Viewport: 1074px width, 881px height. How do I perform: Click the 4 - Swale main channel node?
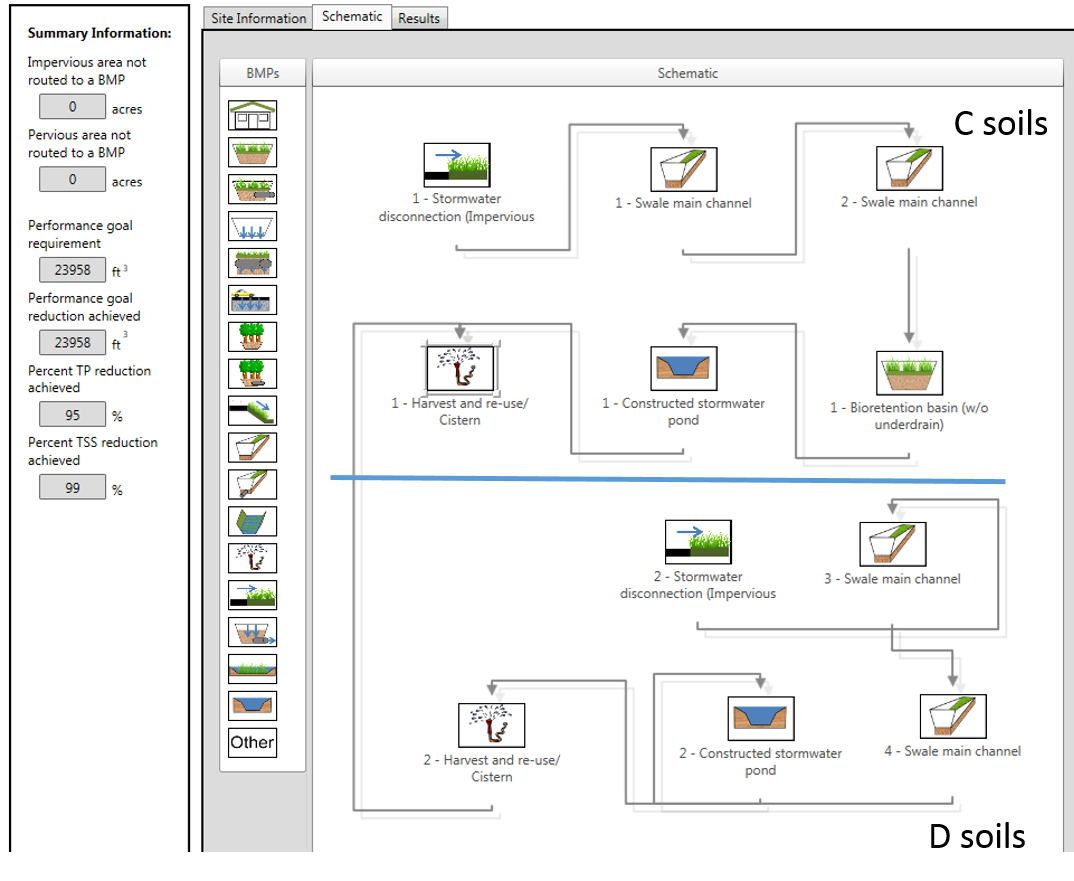tap(952, 717)
